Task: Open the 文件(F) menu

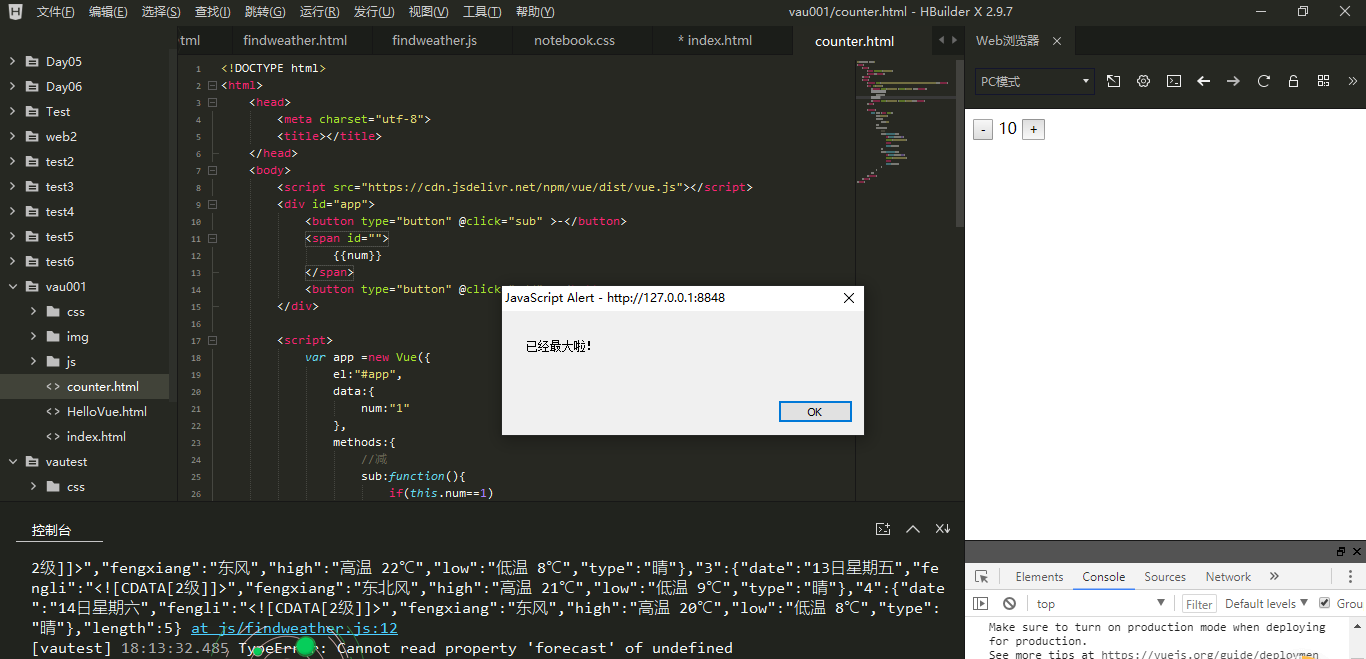Action: coord(55,11)
